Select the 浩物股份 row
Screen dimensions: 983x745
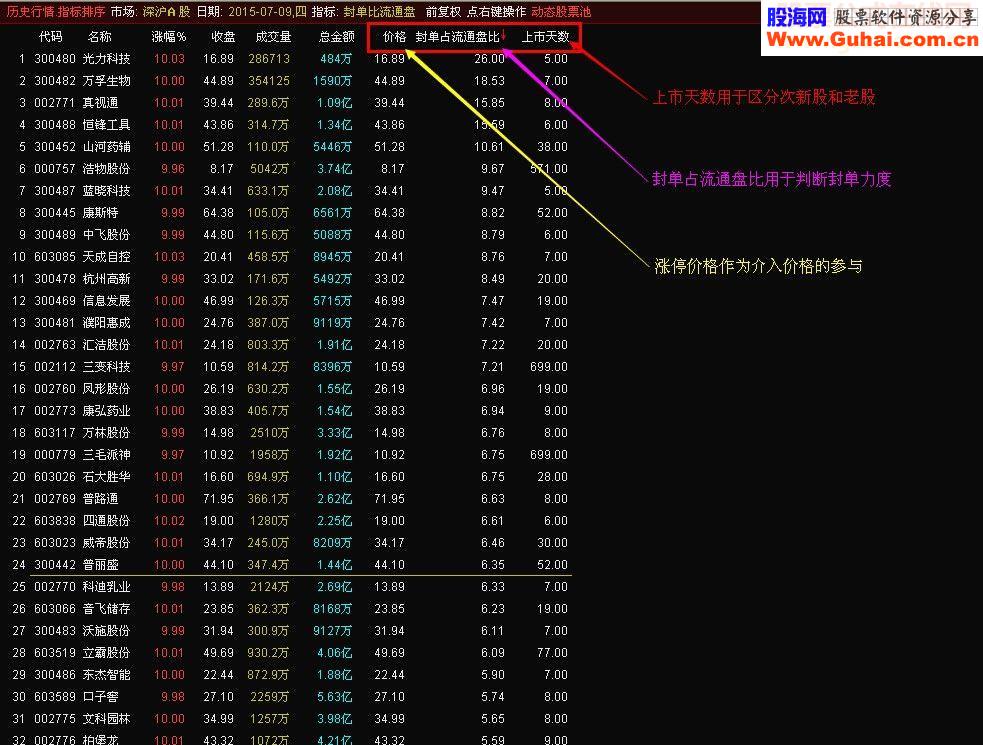(292, 169)
